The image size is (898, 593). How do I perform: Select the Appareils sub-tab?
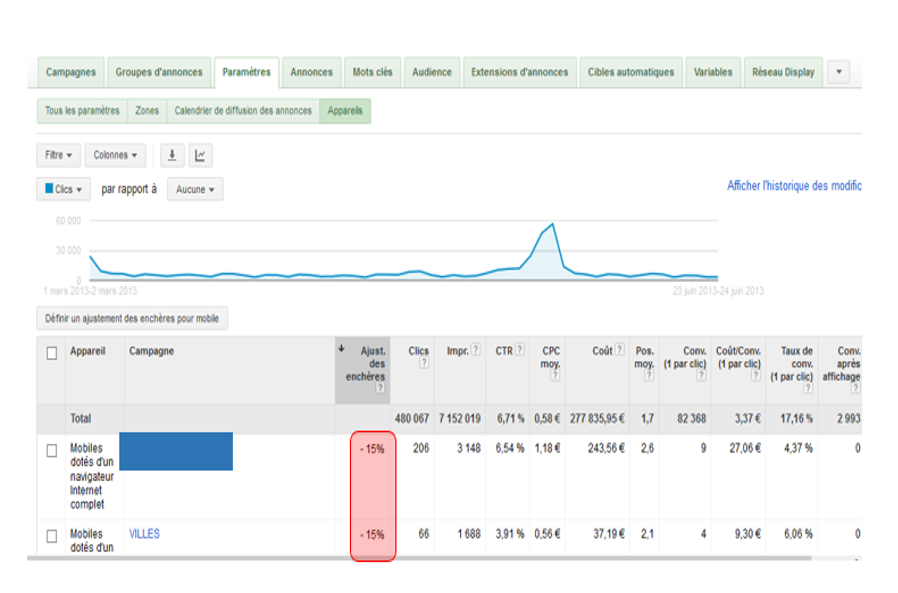point(345,111)
